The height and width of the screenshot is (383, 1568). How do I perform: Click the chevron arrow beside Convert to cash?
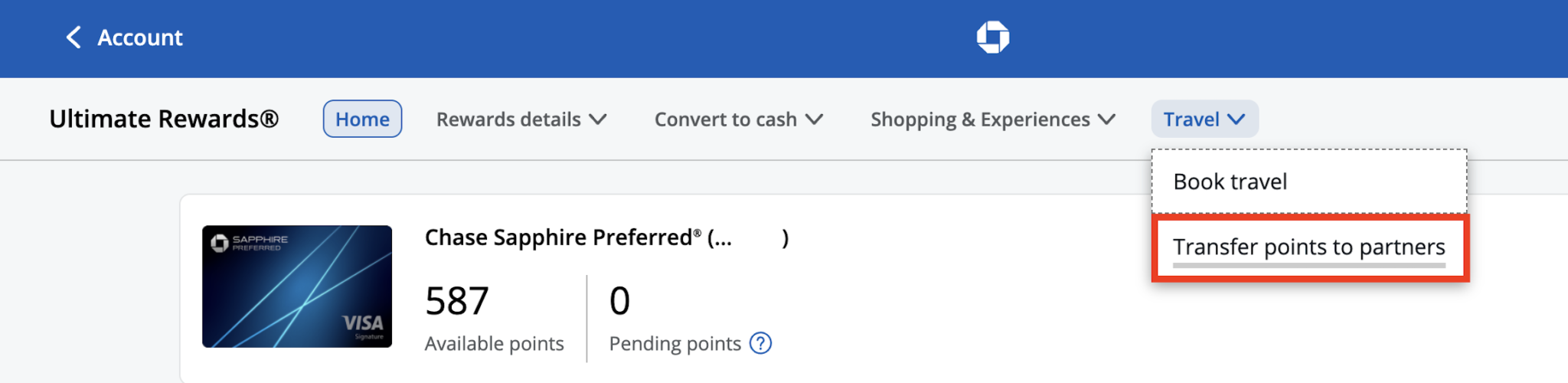[815, 119]
